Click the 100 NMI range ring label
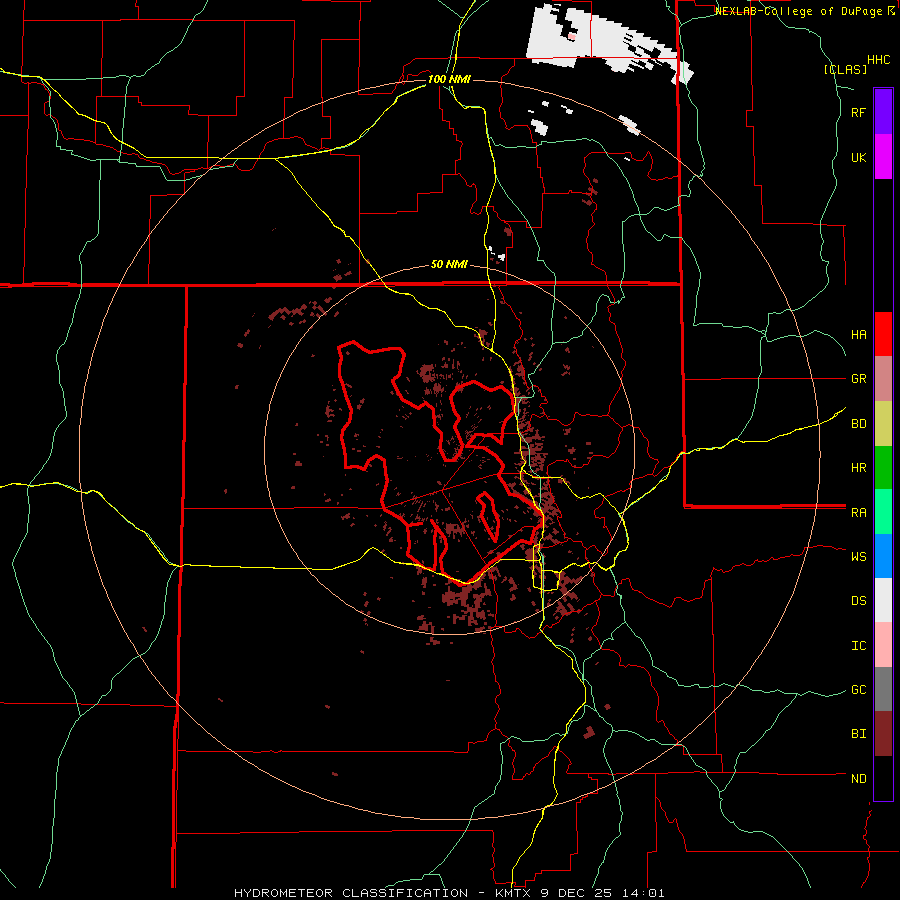 coord(449,79)
